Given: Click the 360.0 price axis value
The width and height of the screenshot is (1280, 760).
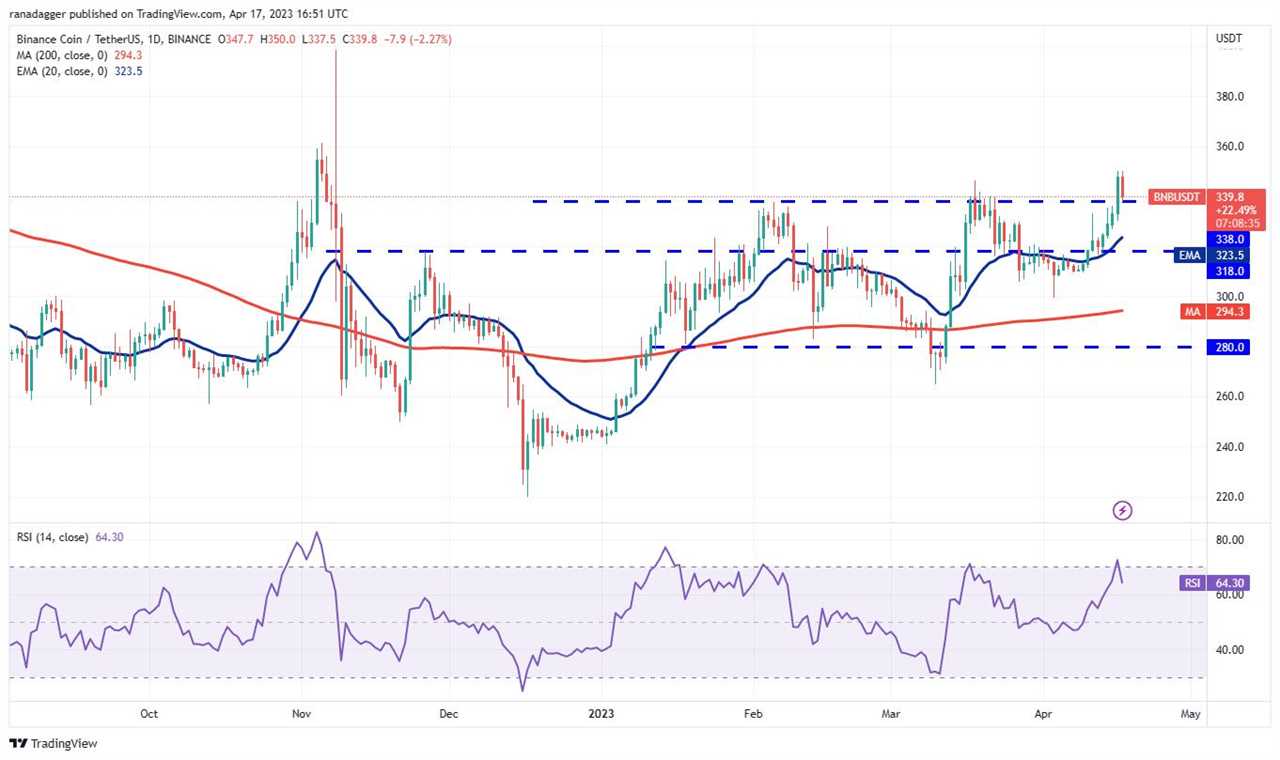Looking at the screenshot, I should [1229, 146].
